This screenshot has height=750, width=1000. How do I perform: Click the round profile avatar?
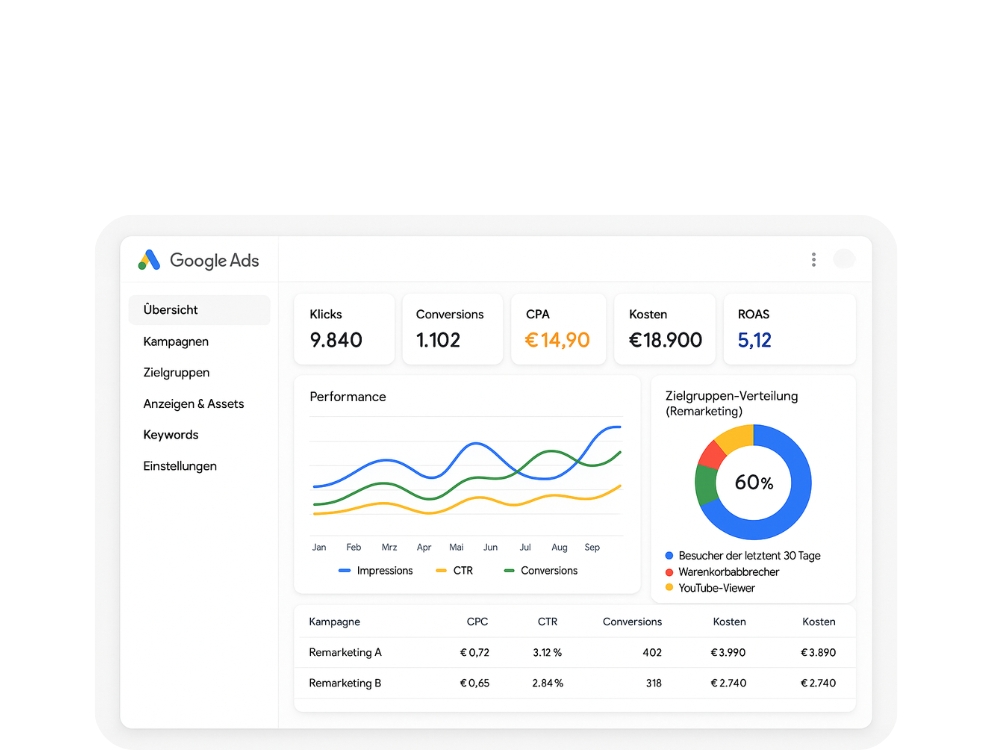click(844, 259)
